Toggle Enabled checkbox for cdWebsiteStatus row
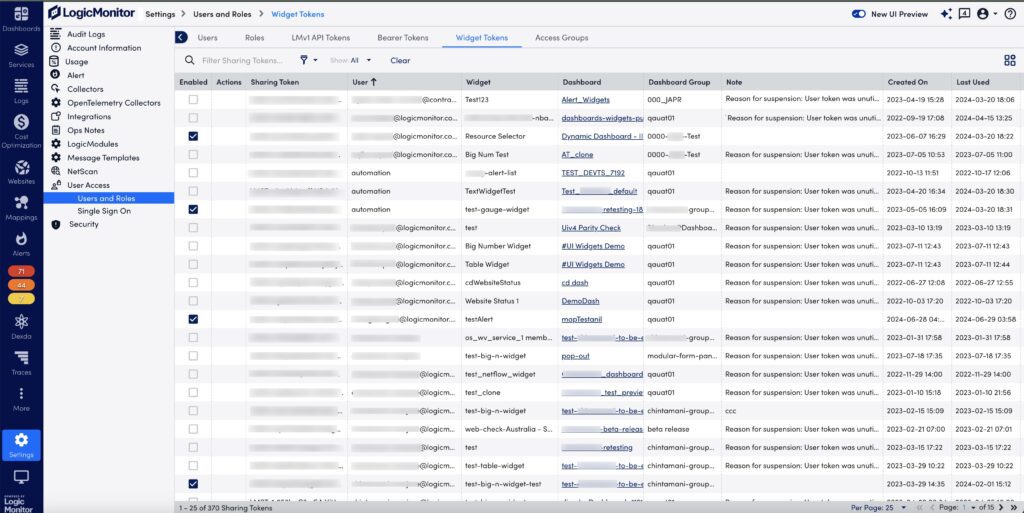The width and height of the screenshot is (1024, 513). click(193, 283)
